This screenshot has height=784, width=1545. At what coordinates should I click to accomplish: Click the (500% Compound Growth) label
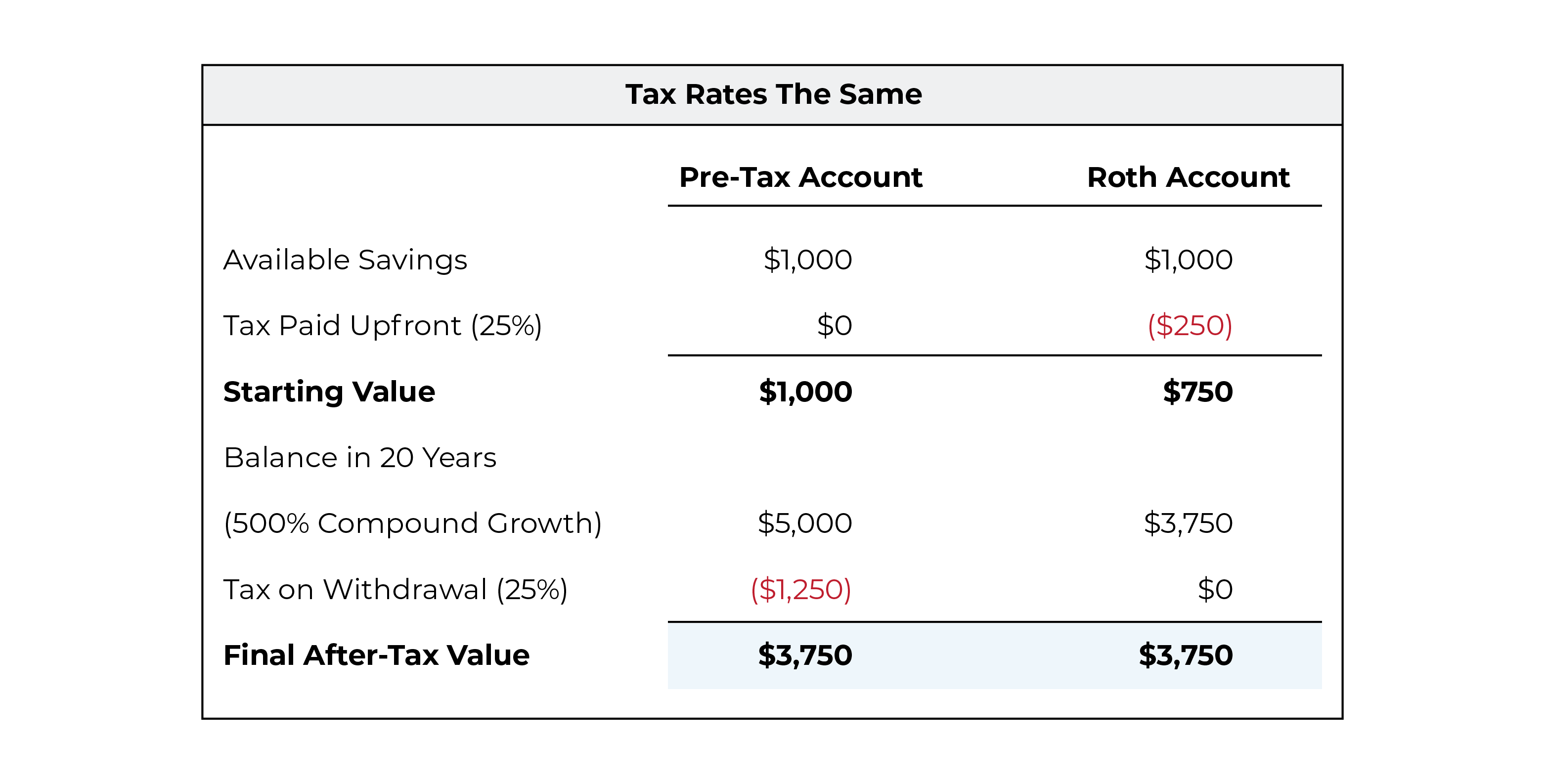[x=413, y=523]
